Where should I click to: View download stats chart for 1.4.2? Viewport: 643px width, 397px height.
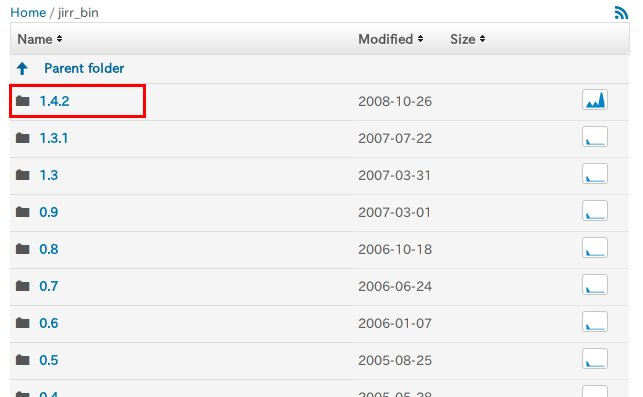[x=595, y=100]
